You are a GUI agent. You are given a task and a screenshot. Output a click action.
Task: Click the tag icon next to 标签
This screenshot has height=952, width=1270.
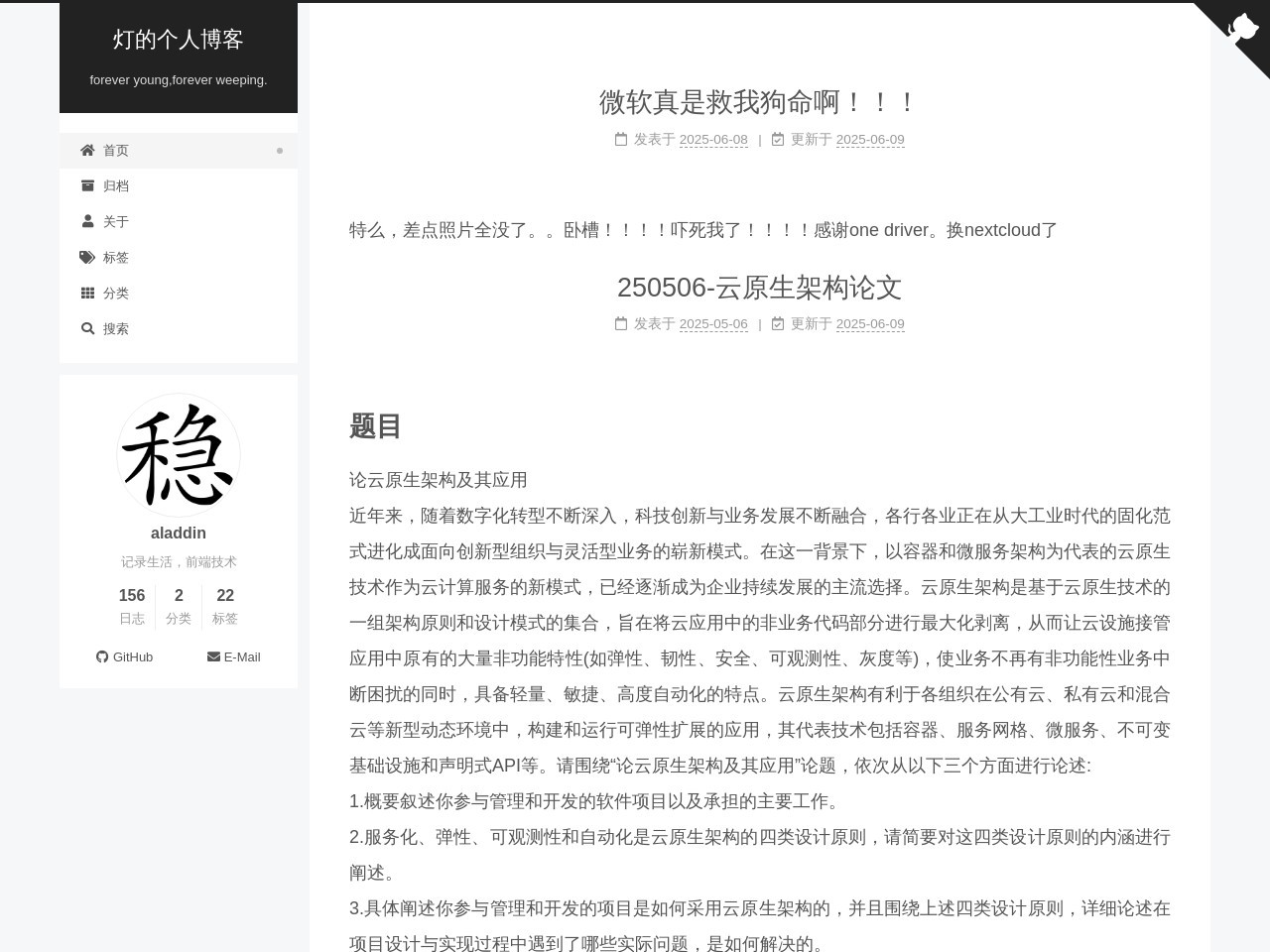coord(87,257)
